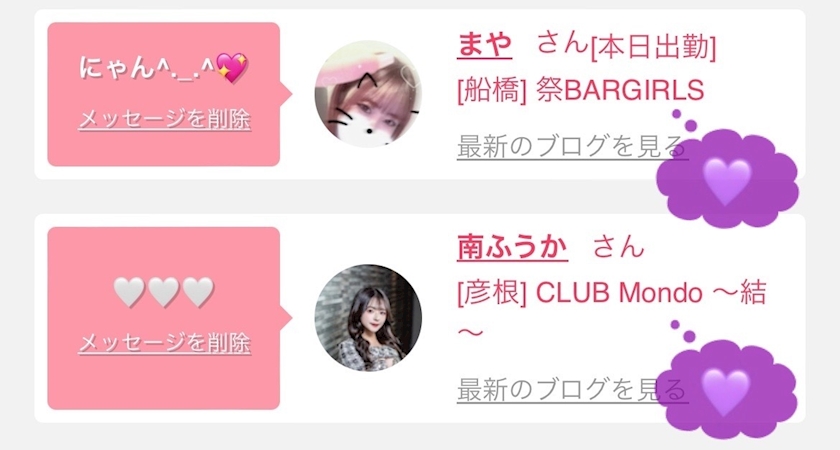Click the middle white heart emoji
Screen dimensions: 840x450
coord(163,292)
